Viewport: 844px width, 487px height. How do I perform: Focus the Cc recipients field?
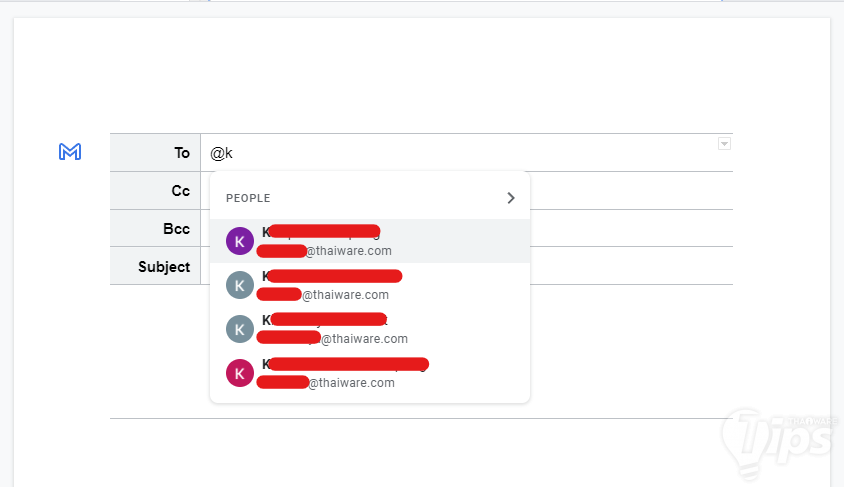(x=630, y=191)
